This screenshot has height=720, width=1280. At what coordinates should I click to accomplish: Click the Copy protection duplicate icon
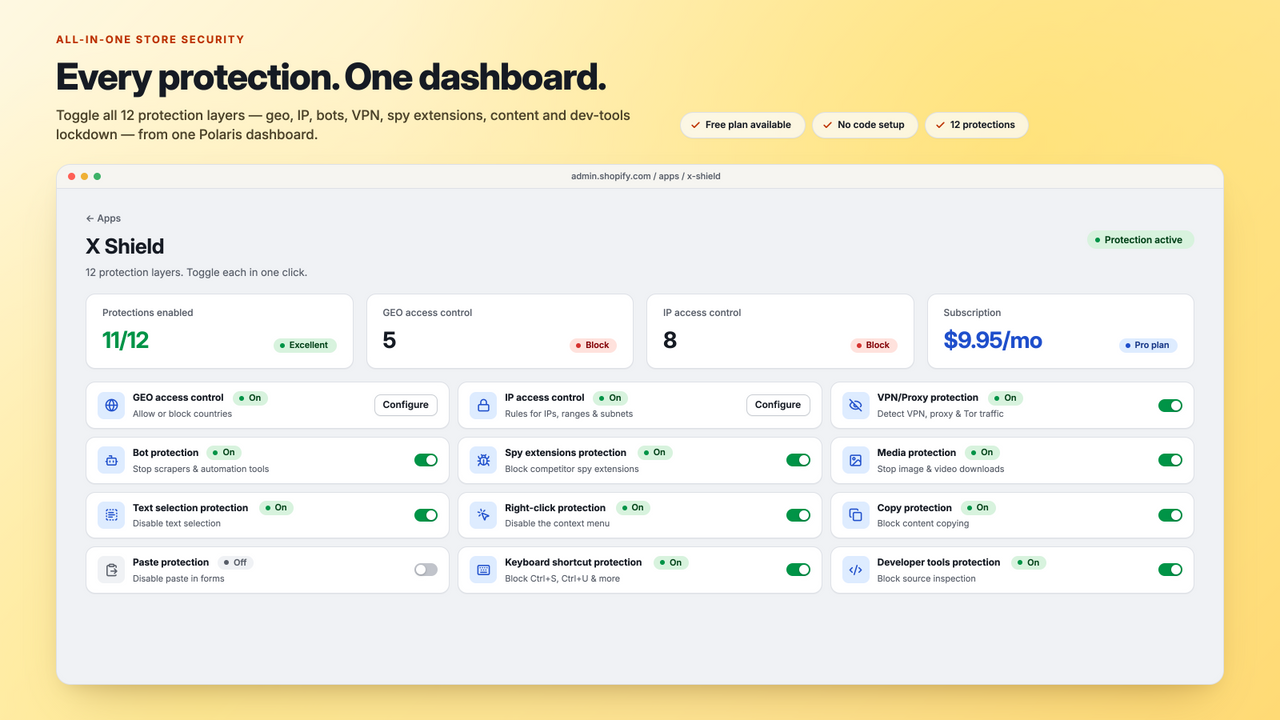point(855,515)
